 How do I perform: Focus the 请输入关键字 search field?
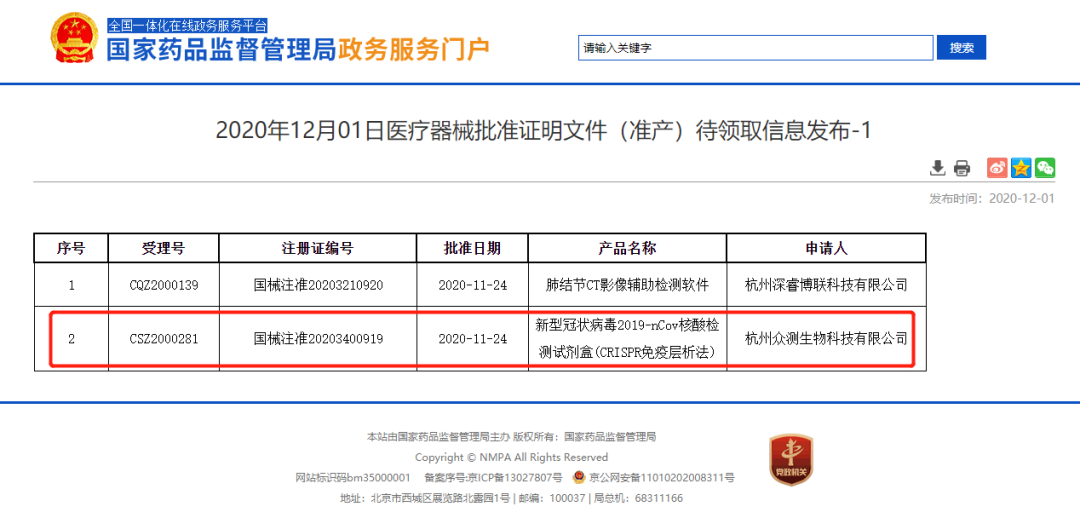click(x=756, y=48)
